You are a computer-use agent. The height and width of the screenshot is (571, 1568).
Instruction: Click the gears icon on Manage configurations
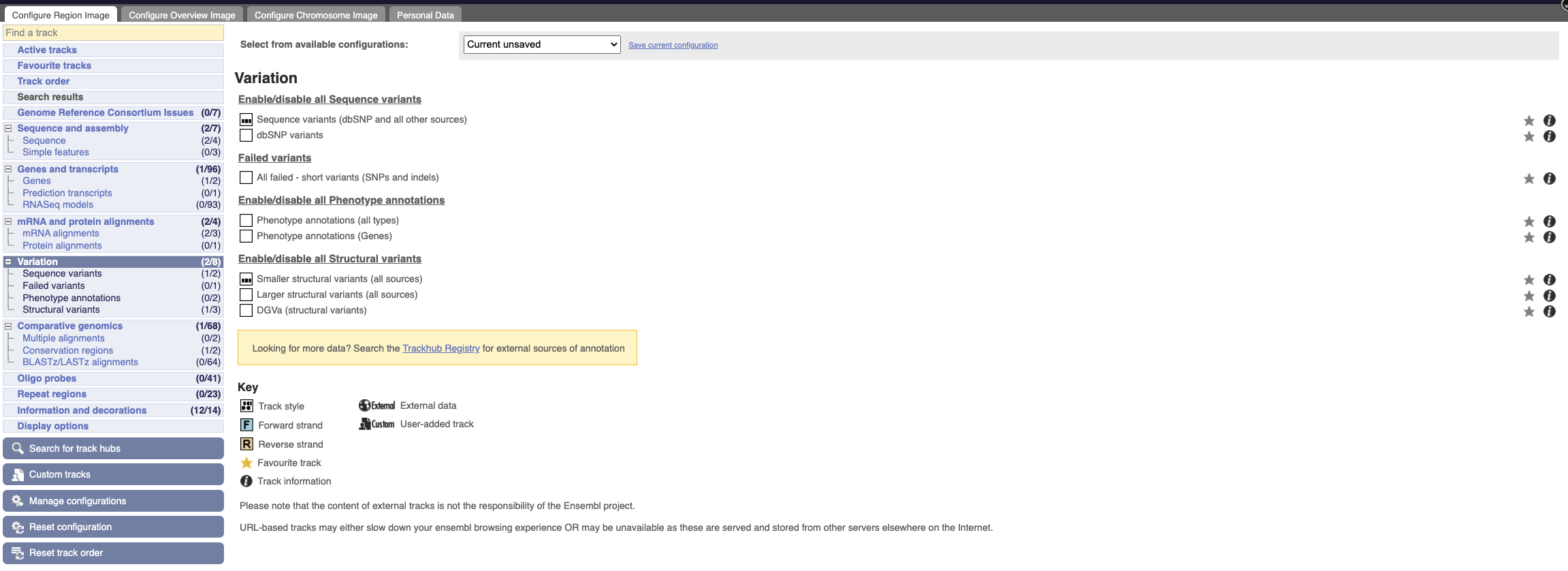pos(18,501)
